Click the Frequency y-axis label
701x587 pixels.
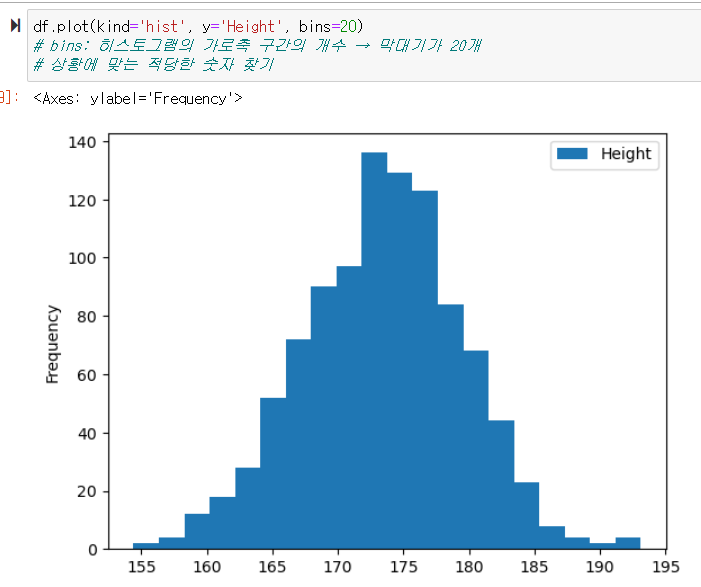pos(52,344)
